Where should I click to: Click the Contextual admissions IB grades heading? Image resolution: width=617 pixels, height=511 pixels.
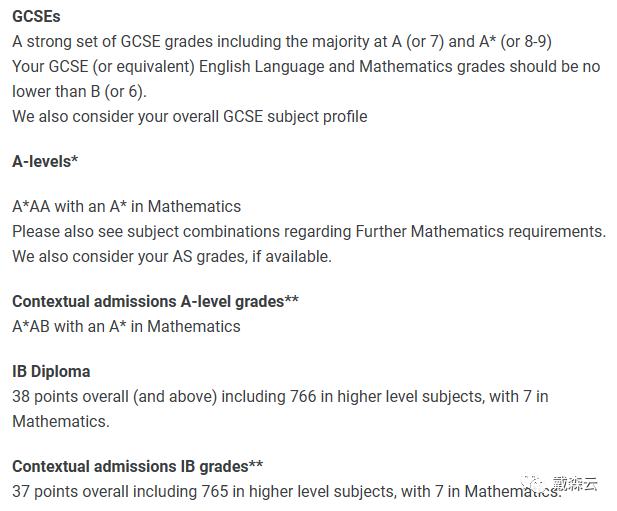138,467
